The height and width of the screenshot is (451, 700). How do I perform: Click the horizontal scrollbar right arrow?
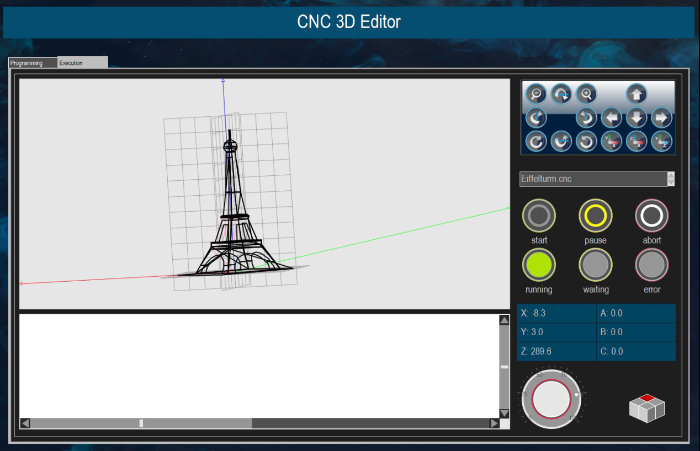coord(494,423)
